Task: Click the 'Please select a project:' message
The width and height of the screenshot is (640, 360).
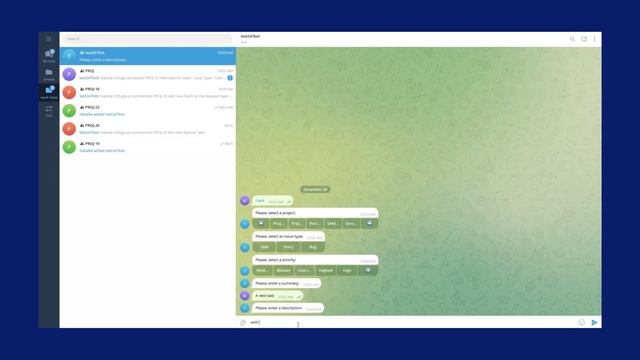Action: point(315,213)
